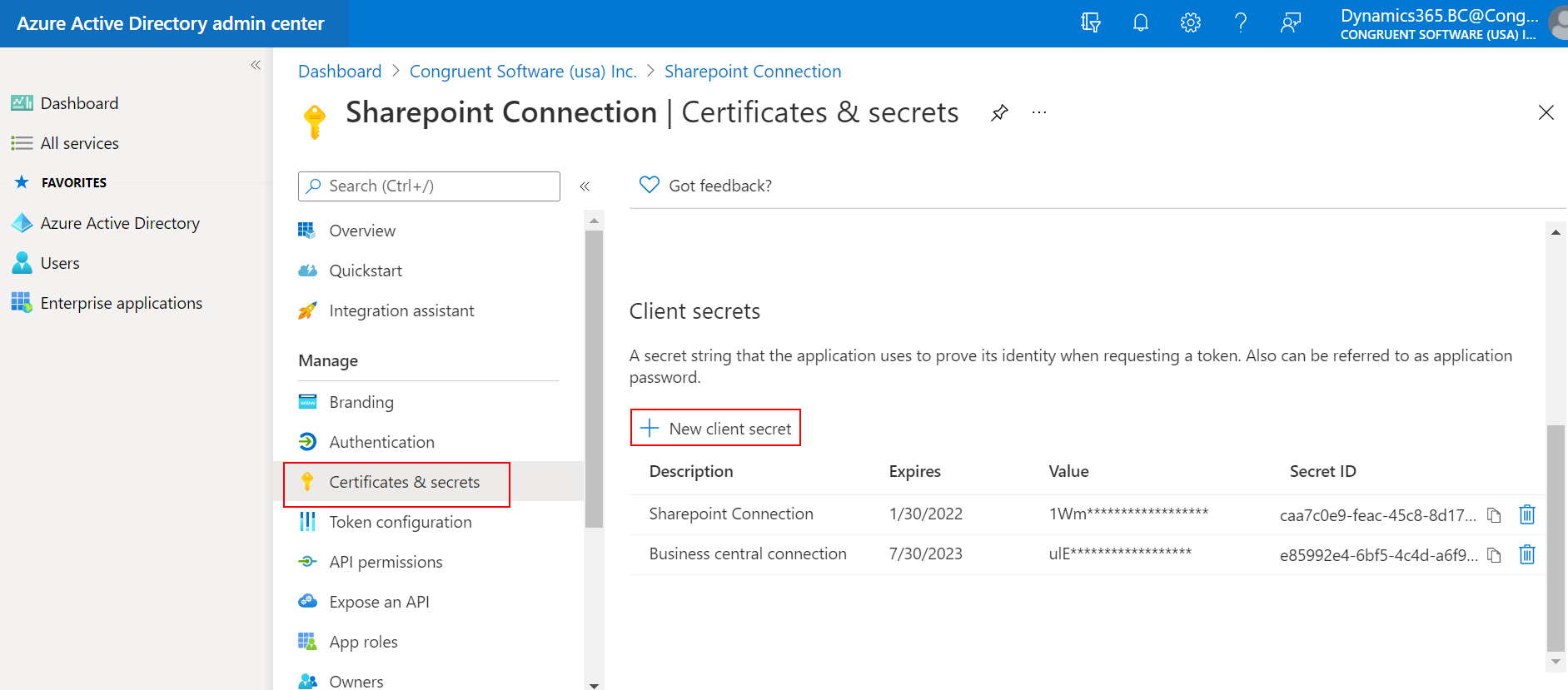Screen dimensions: 1568x690
Task: Select the caa7c0e9-feac-45c8-8d17 secret ID text
Action: (1378, 515)
